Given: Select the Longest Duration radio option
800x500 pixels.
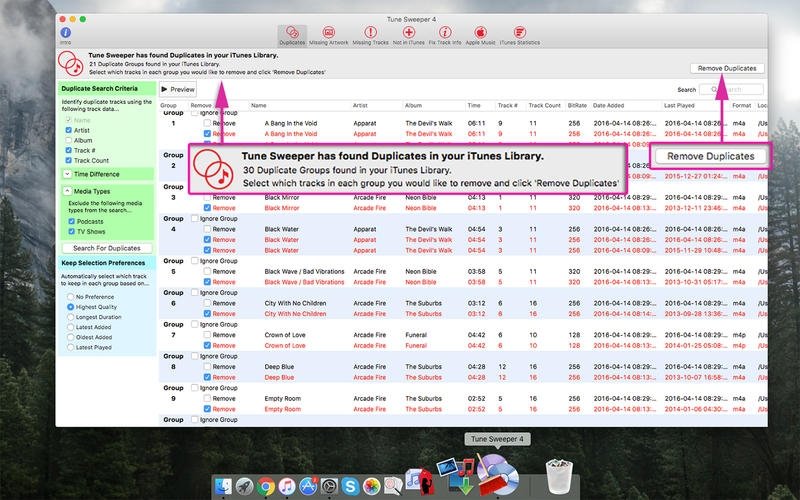Looking at the screenshot, I should click(70, 317).
